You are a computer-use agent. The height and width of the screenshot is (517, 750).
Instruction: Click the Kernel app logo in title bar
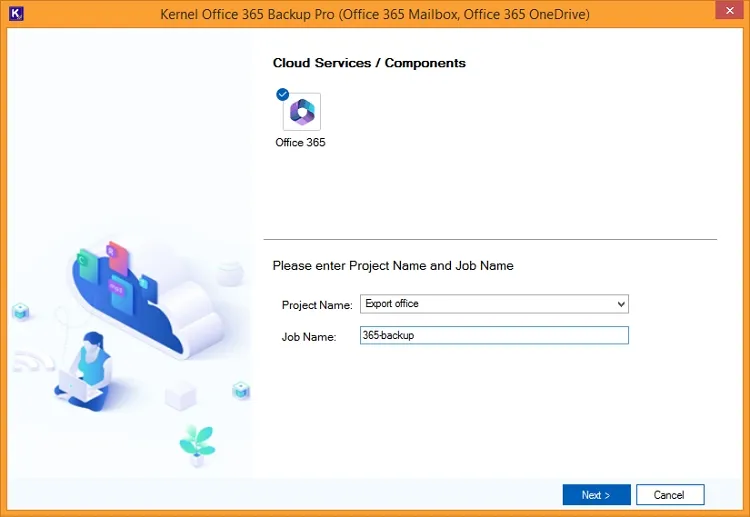pyautogui.click(x=16, y=13)
